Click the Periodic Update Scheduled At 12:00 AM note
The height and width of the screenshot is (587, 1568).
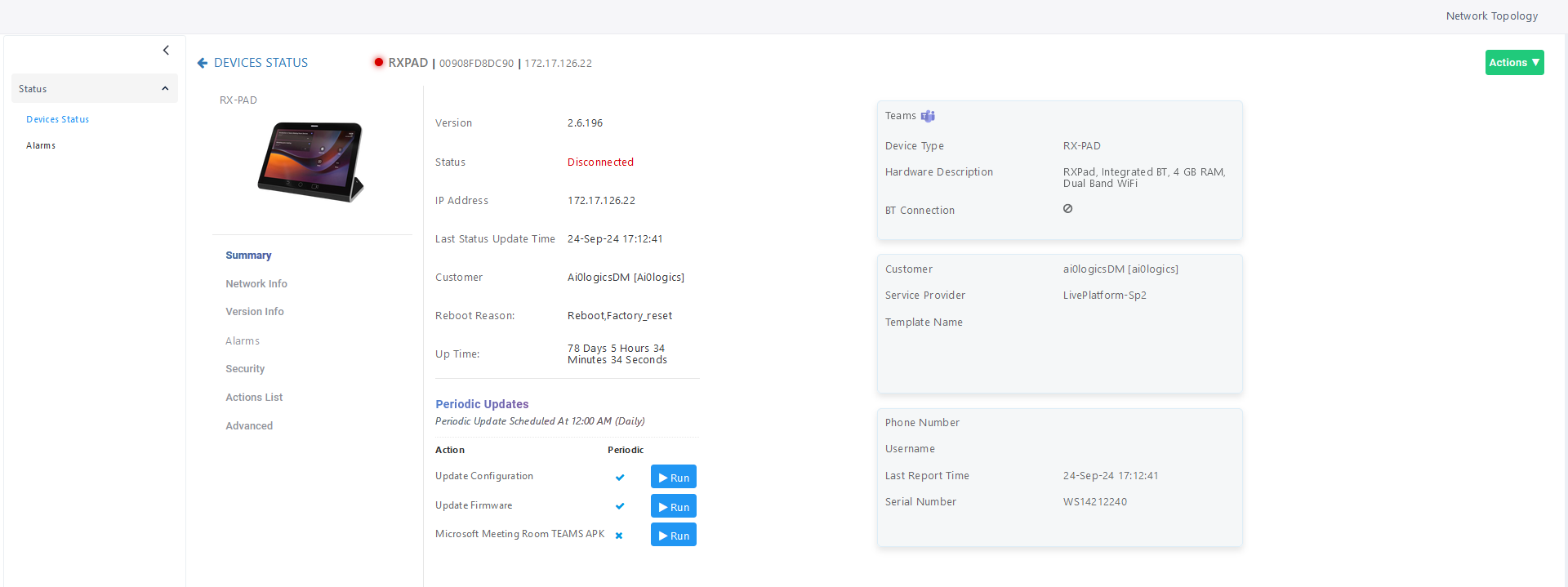(x=540, y=421)
